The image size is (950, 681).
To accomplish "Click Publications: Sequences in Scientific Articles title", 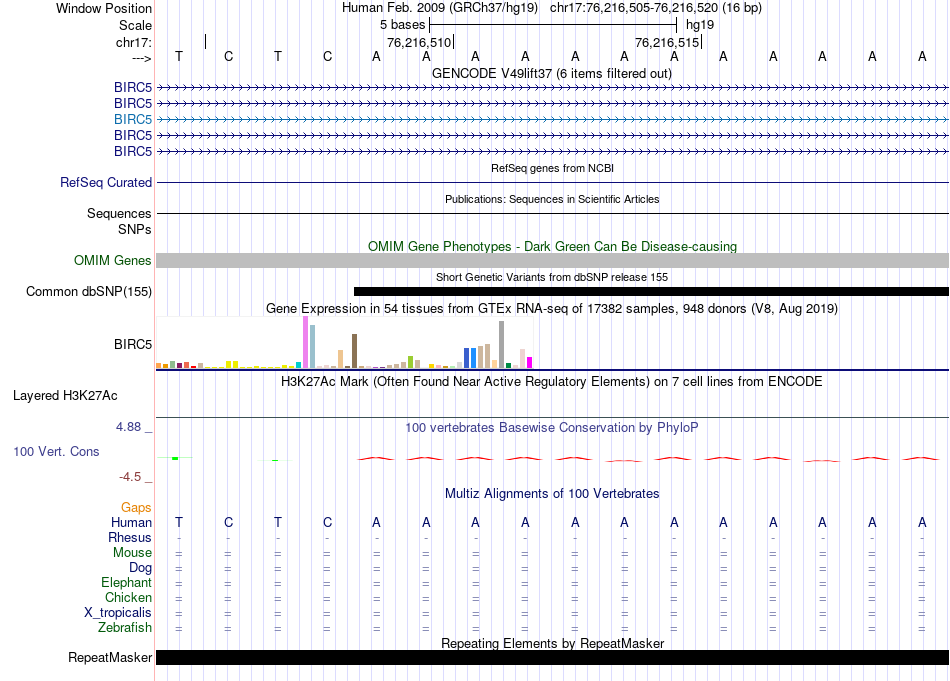I will pyautogui.click(x=552, y=199).
